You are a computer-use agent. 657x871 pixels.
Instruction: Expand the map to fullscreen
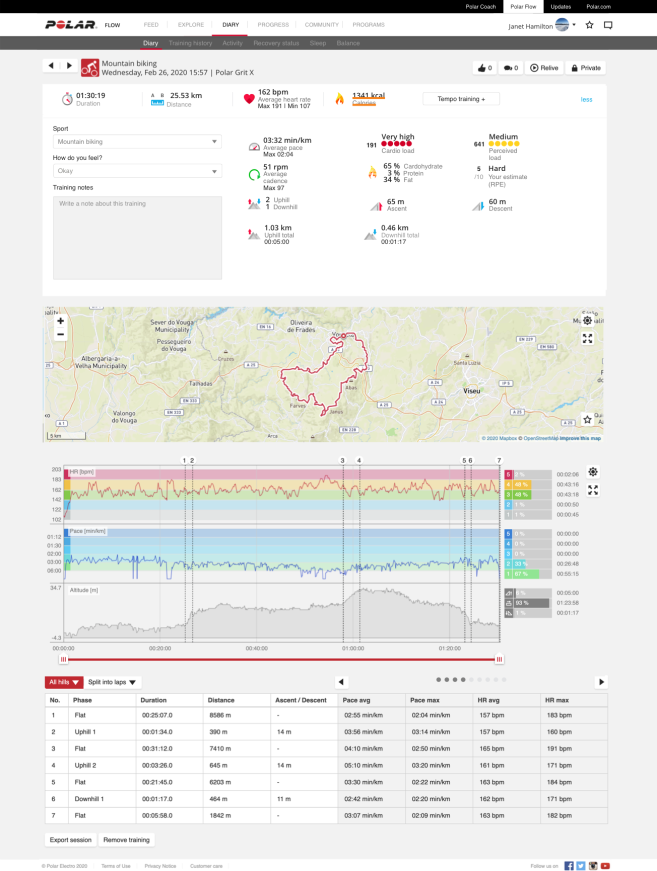pyautogui.click(x=587, y=338)
